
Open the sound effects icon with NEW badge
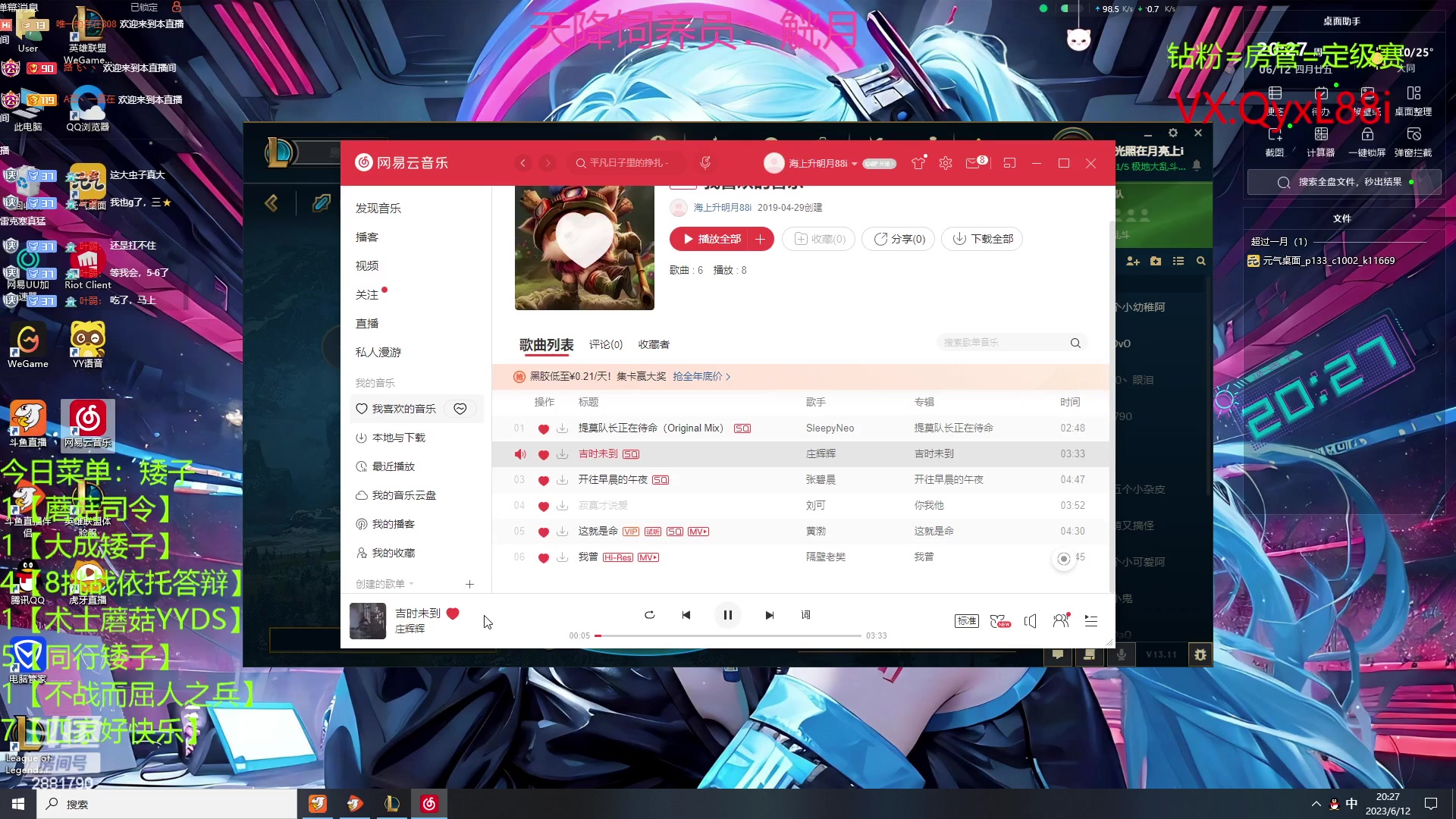click(x=998, y=620)
